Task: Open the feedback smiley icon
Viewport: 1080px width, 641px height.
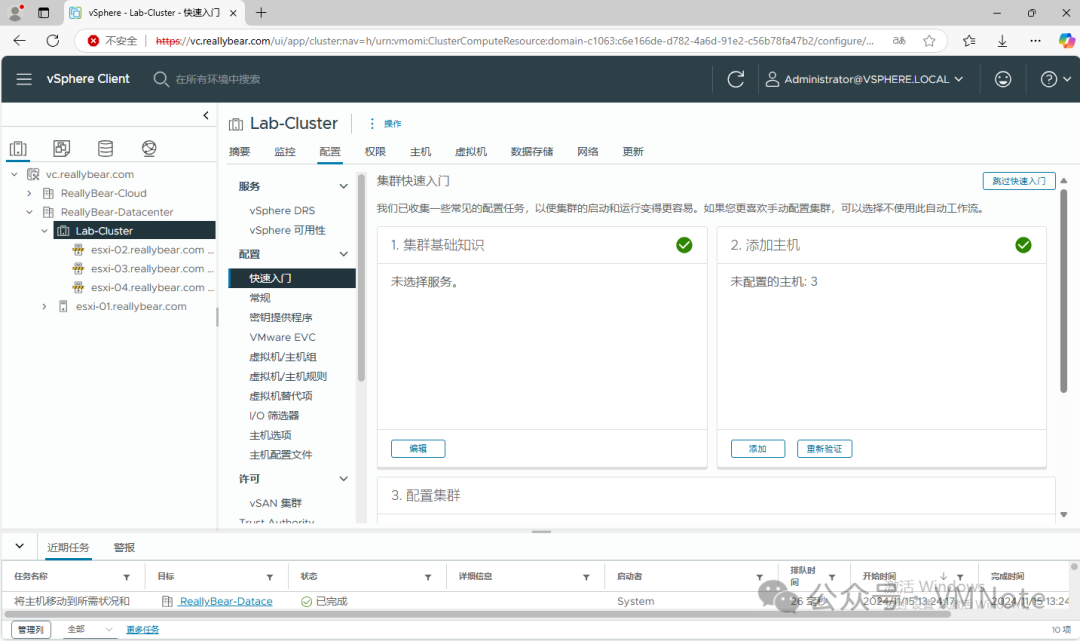Action: (1003, 79)
